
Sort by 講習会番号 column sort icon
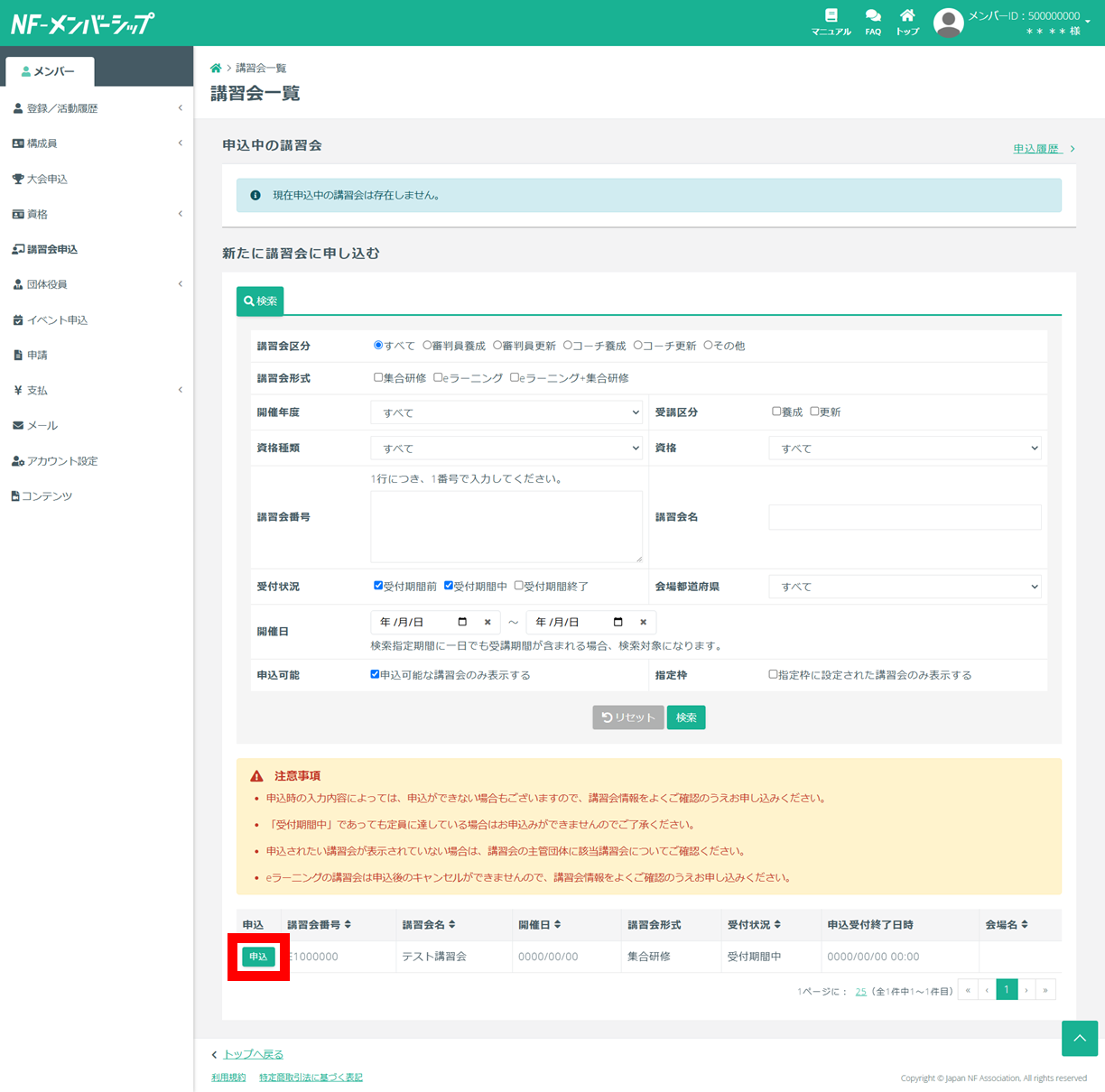pos(348,924)
